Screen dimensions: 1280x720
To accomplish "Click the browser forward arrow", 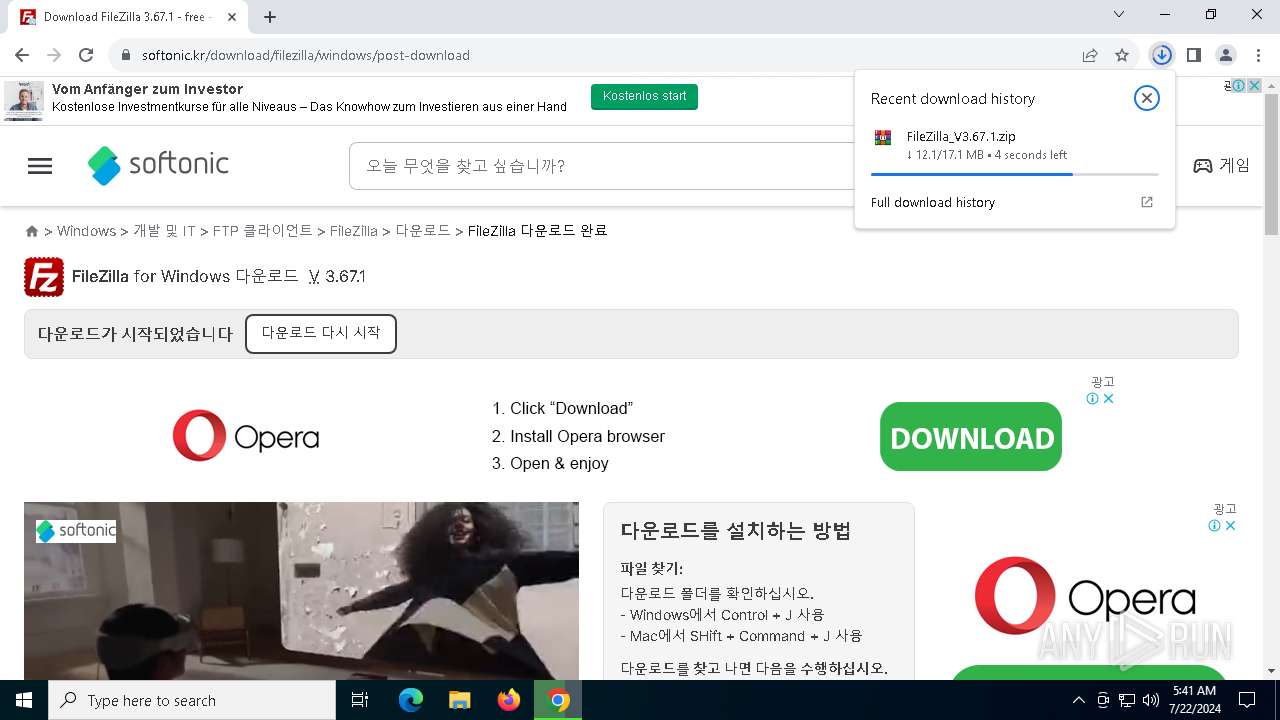I will point(54,55).
